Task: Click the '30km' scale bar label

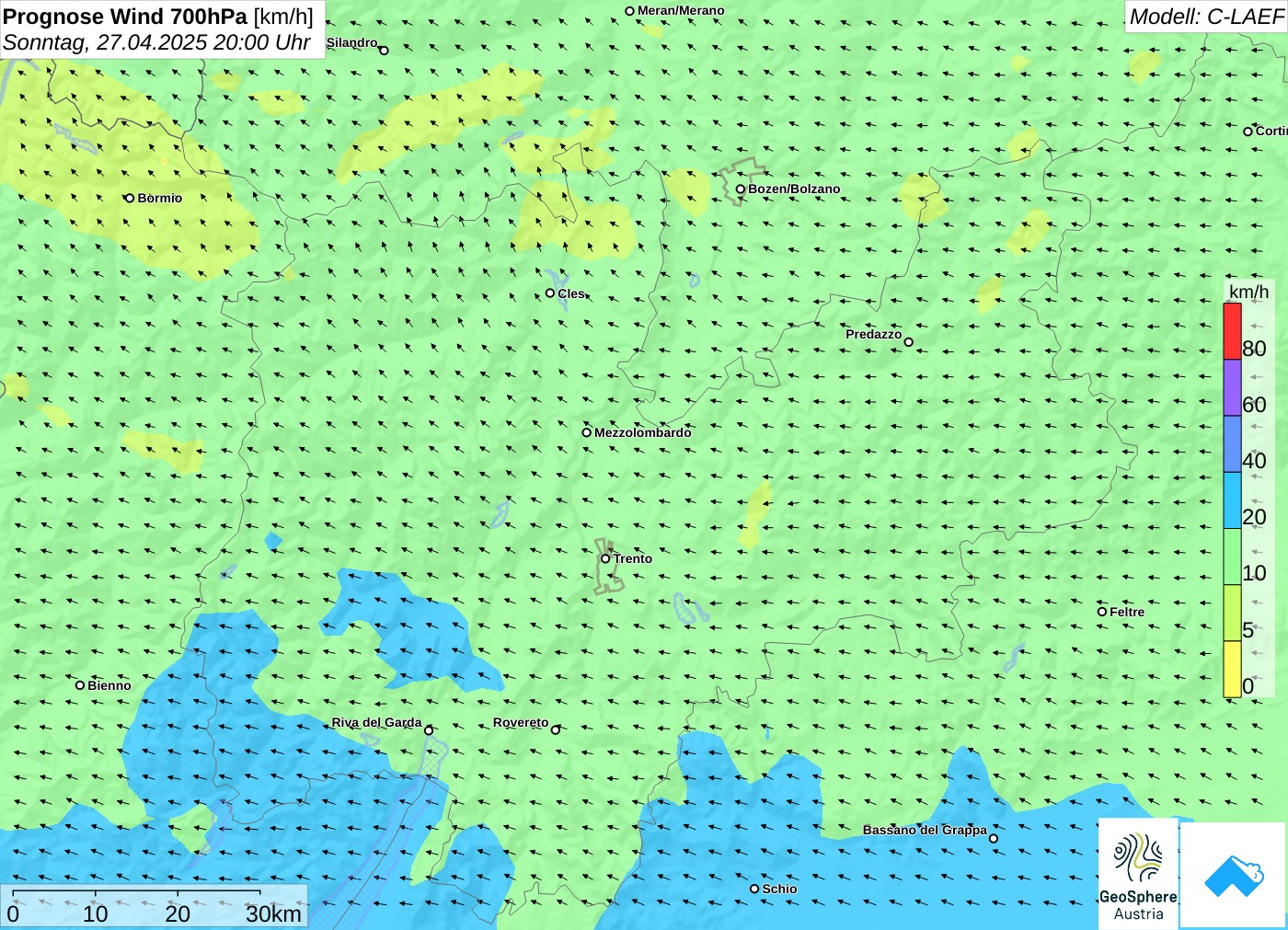Action: (273, 913)
